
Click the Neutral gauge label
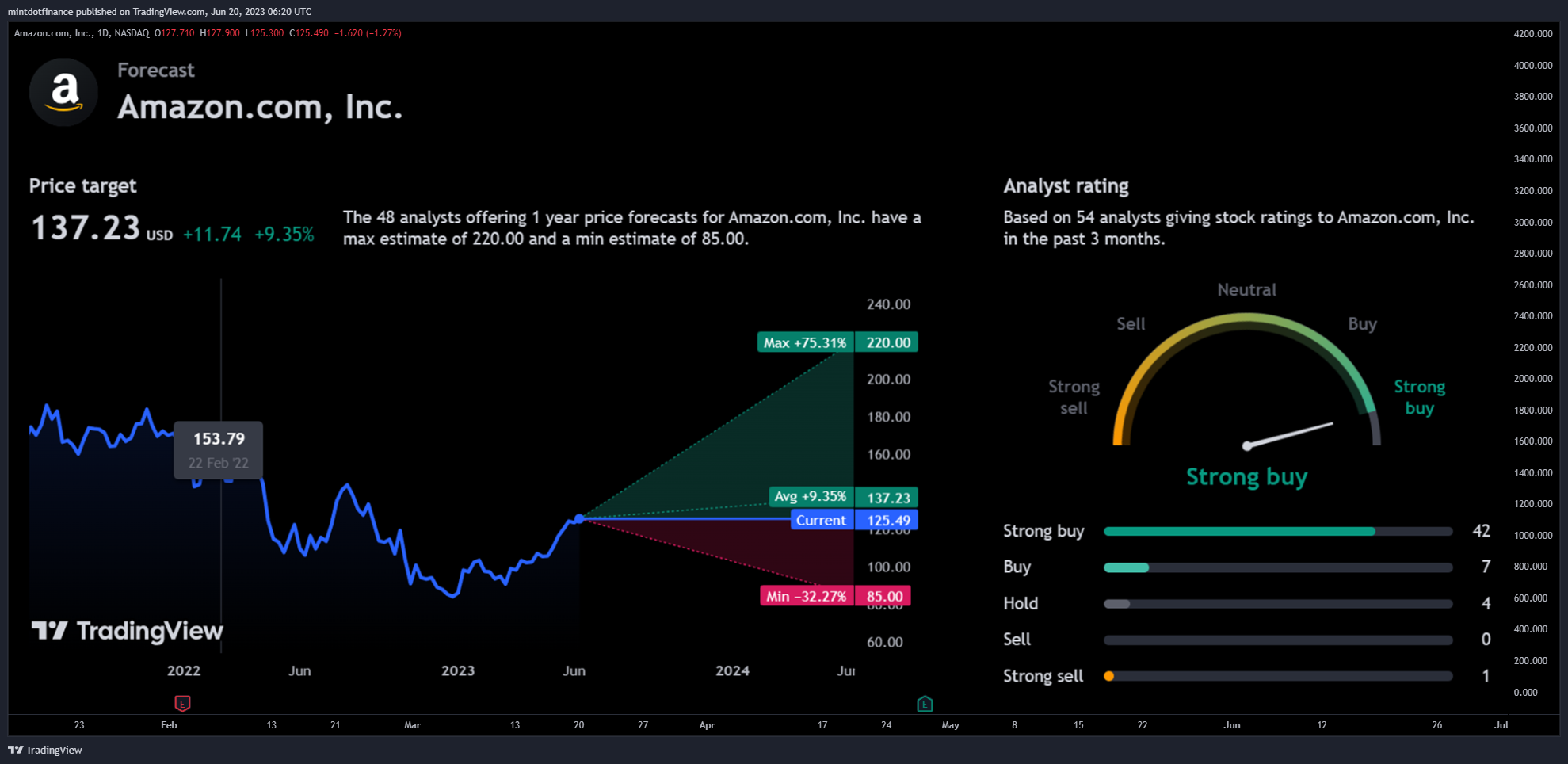pos(1246,290)
